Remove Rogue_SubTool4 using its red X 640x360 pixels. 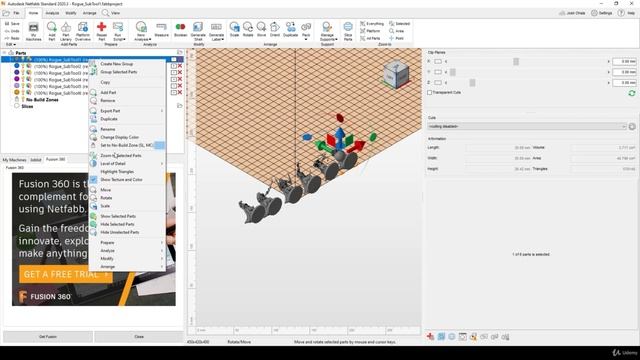pos(180,80)
